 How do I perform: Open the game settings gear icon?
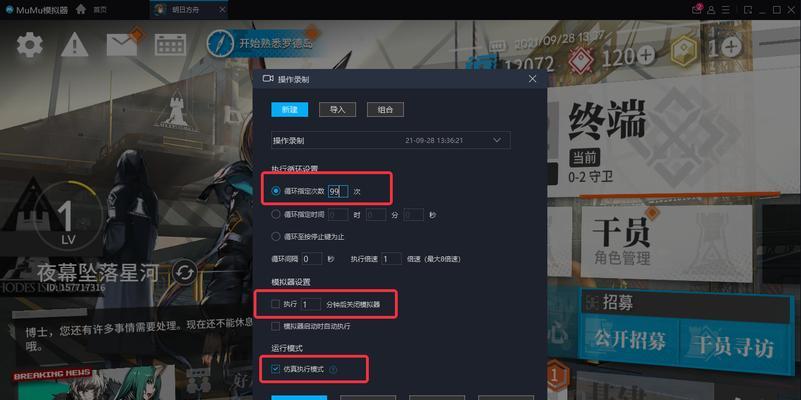[x=30, y=45]
